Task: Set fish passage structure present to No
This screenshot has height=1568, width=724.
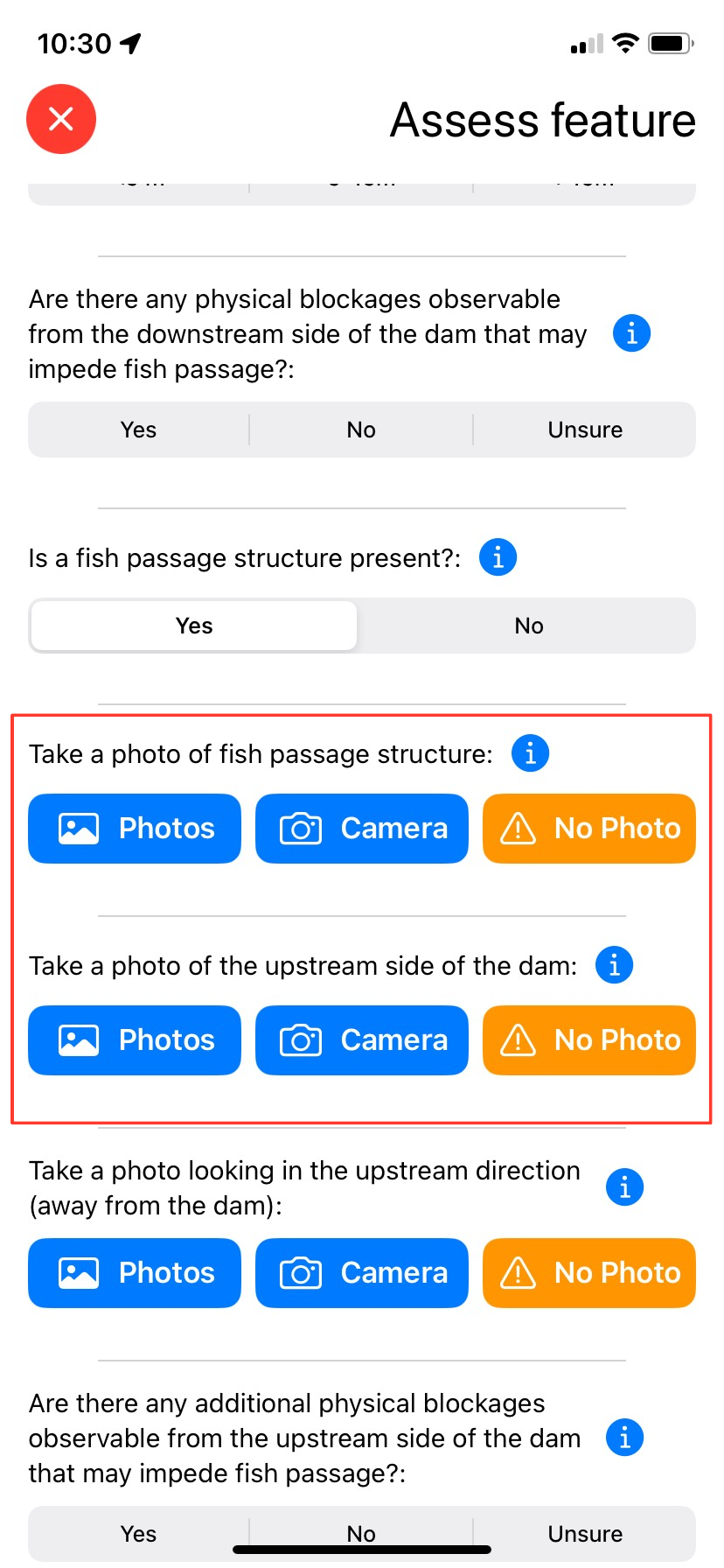Action: (x=529, y=626)
